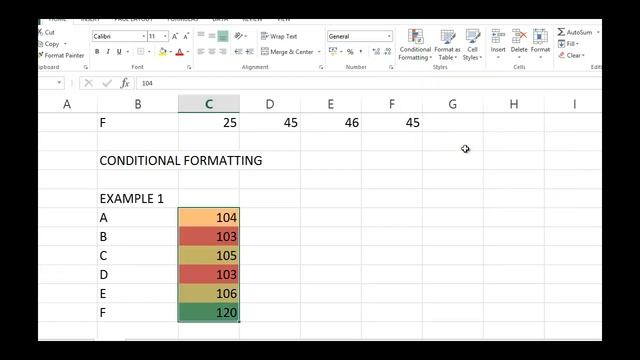Apply Percent Style

click(350, 51)
